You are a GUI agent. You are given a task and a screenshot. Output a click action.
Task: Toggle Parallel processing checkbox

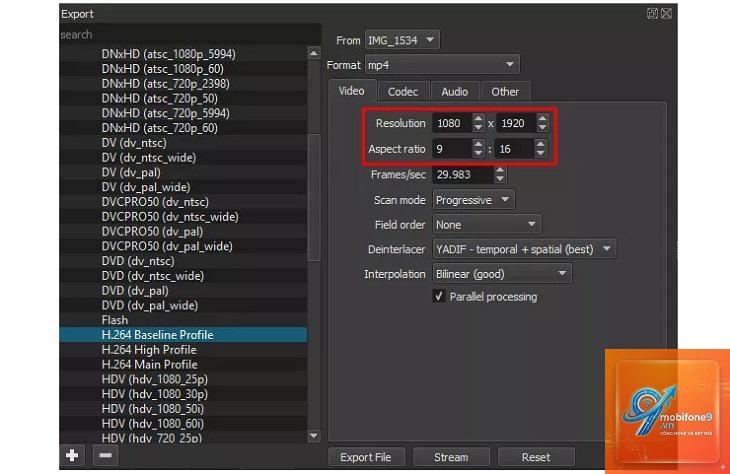439,296
